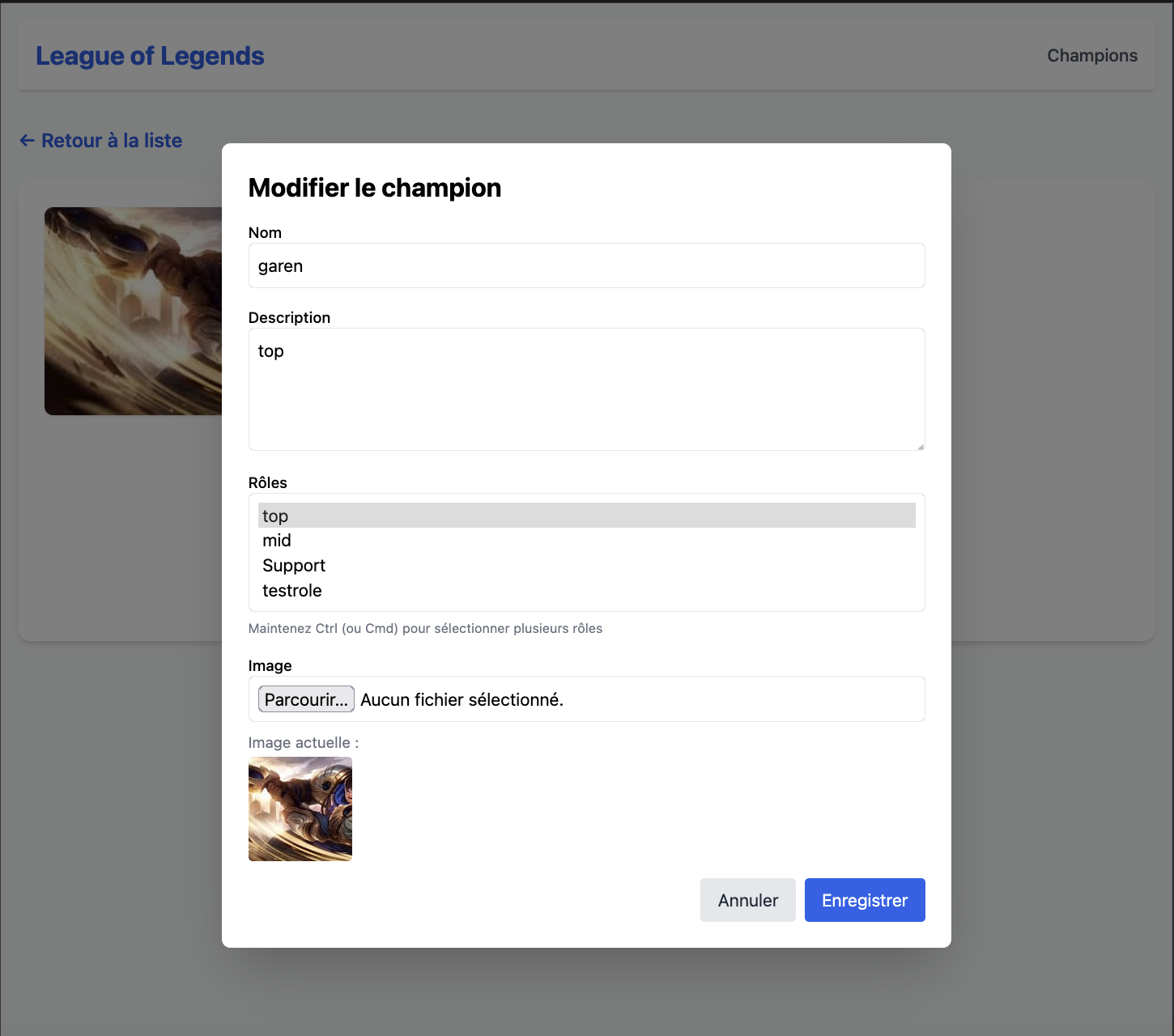Focus the Description textarea
Image resolution: width=1174 pixels, height=1036 pixels.
[x=586, y=389]
